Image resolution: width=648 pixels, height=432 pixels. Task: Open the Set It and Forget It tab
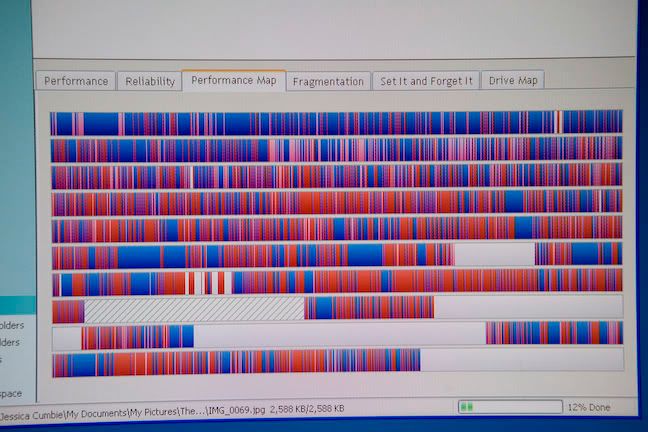(x=425, y=81)
